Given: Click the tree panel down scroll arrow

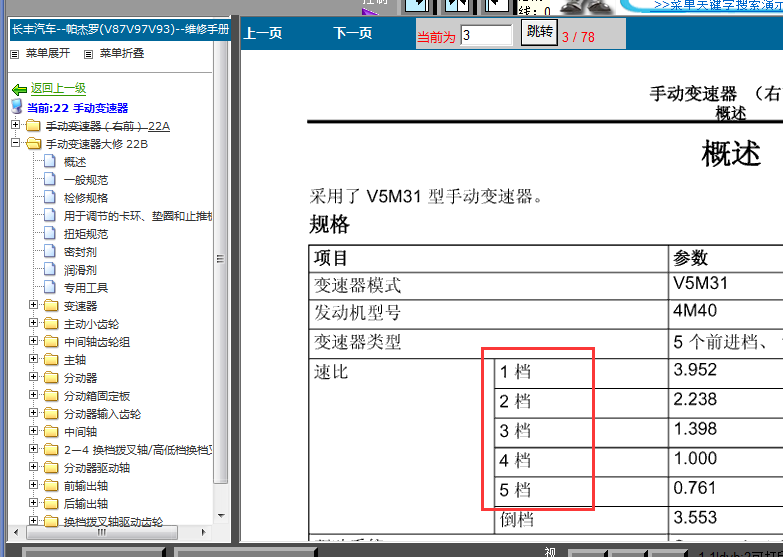Looking at the screenshot, I should pyautogui.click(x=221, y=516).
